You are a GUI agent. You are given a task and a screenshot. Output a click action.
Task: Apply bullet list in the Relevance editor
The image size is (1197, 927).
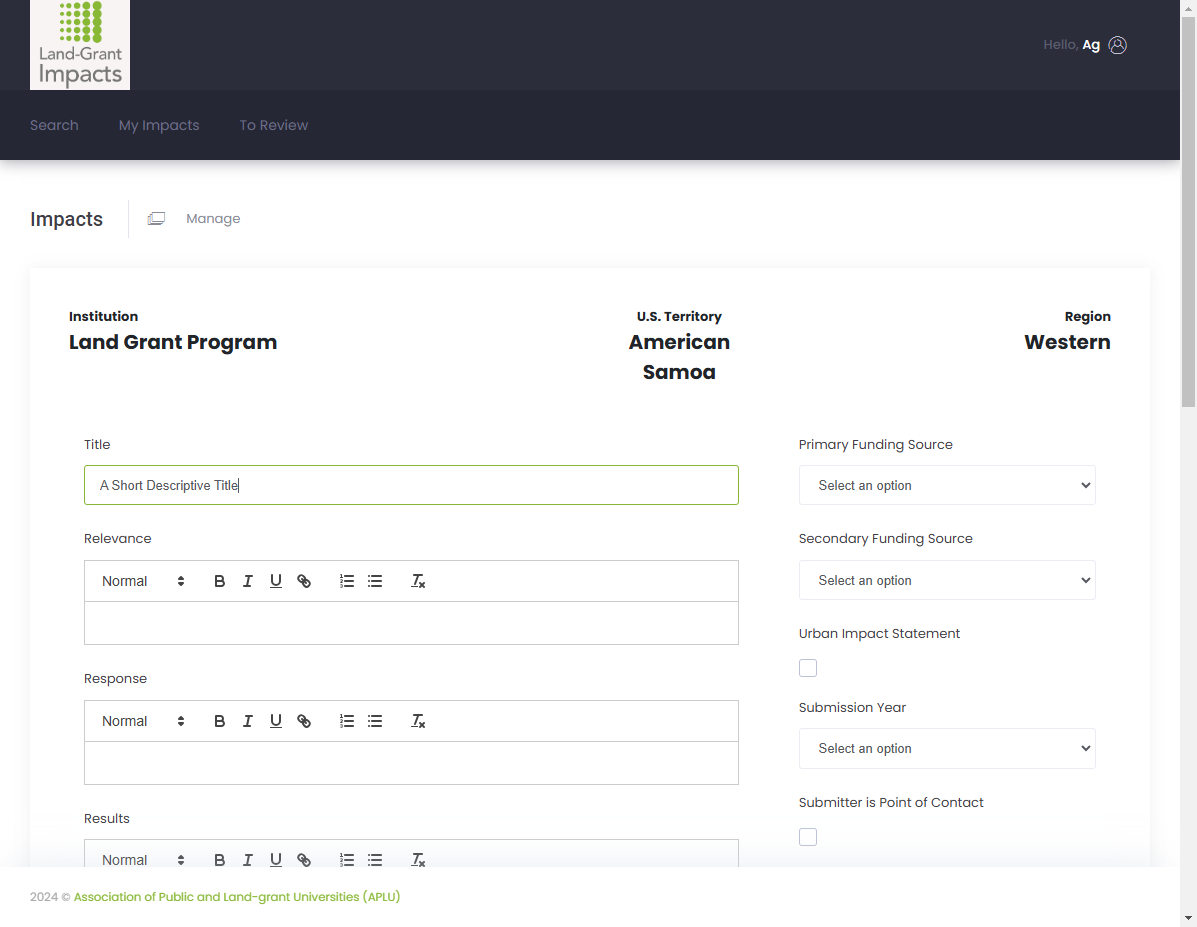375,581
